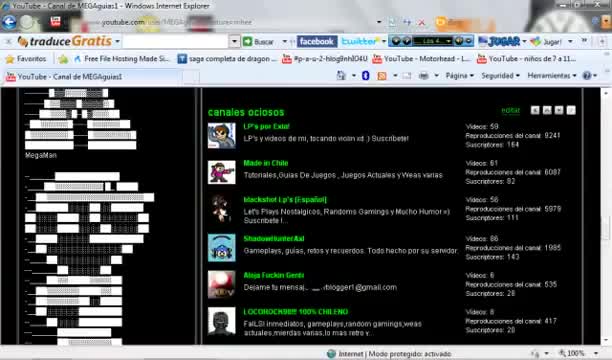Open the traduceGratis search box dropdown arrow
The width and height of the screenshot is (612, 360).
pos(234,41)
